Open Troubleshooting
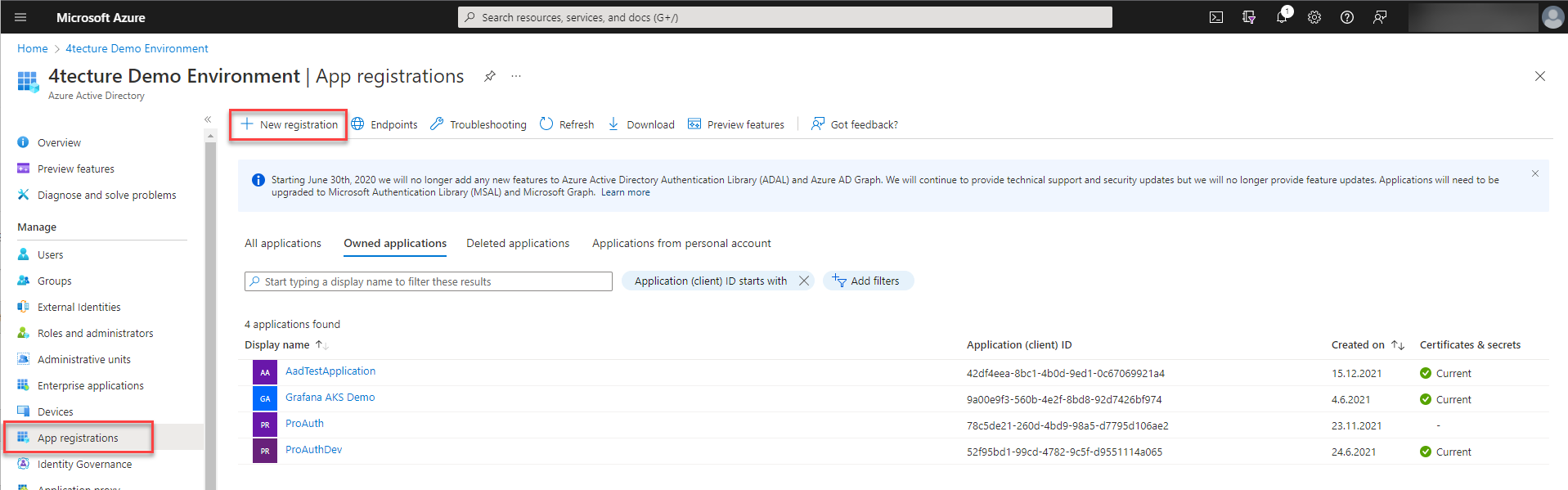 478,124
